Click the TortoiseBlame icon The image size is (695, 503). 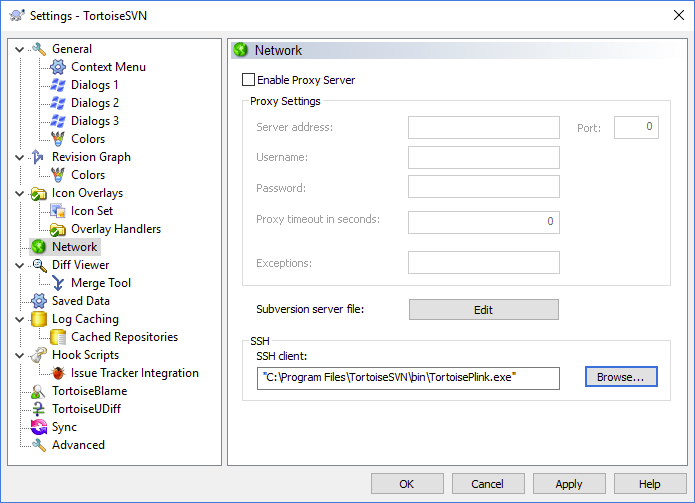click(x=39, y=391)
